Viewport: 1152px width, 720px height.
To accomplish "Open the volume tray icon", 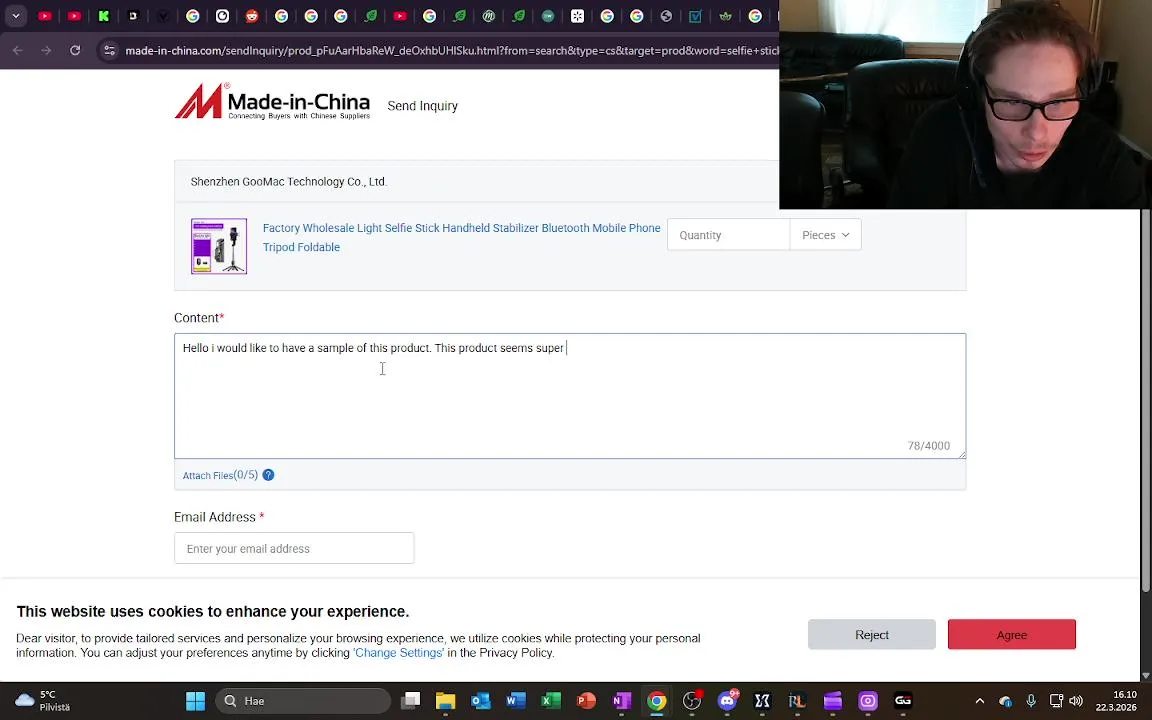I will 1076,701.
